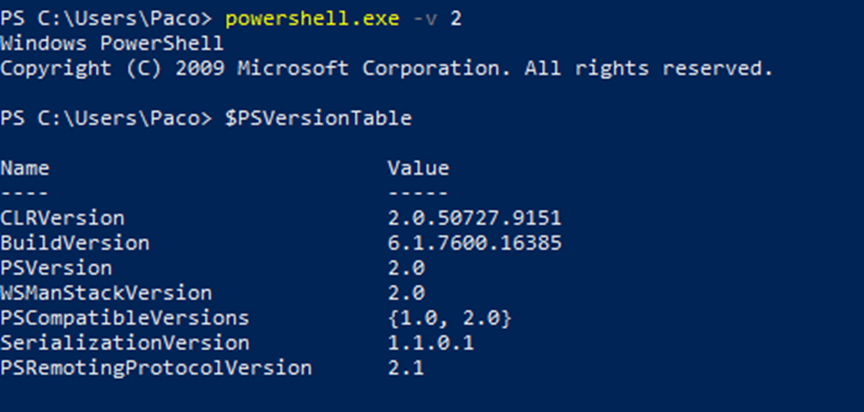Viewport: 864px width, 412px height.
Task: Click the PSRemotingProtocolVersion row name
Action: [156, 368]
